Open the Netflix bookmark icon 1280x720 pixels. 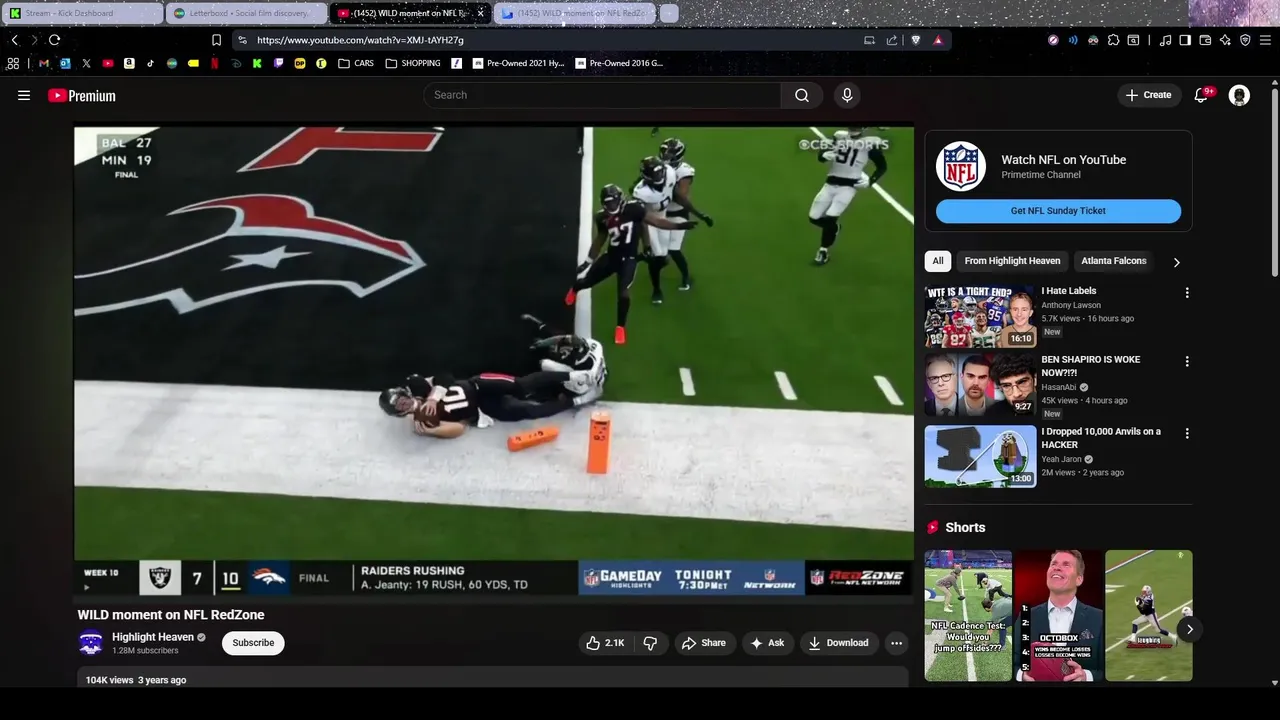pyautogui.click(x=214, y=63)
